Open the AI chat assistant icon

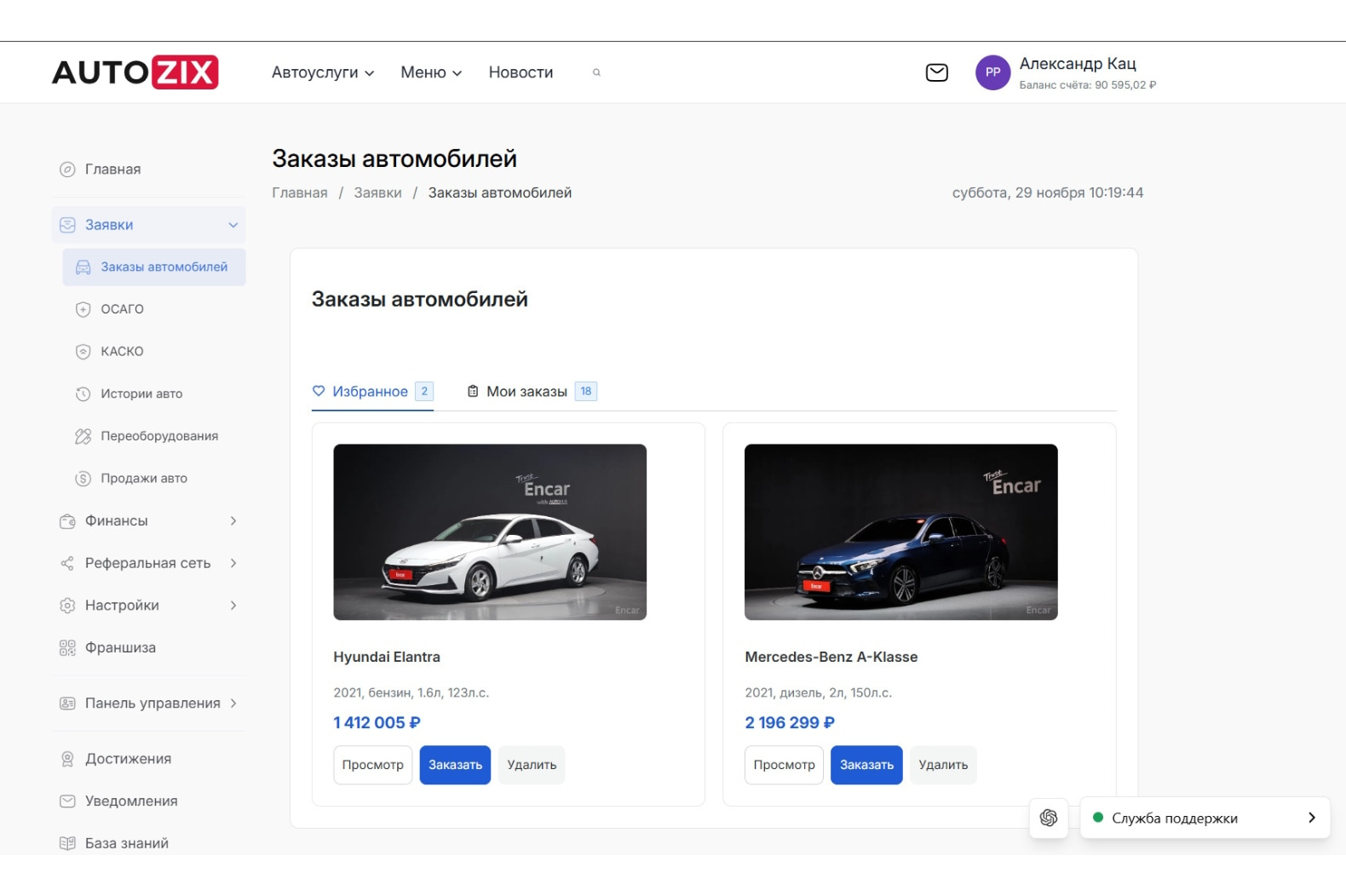[1048, 818]
